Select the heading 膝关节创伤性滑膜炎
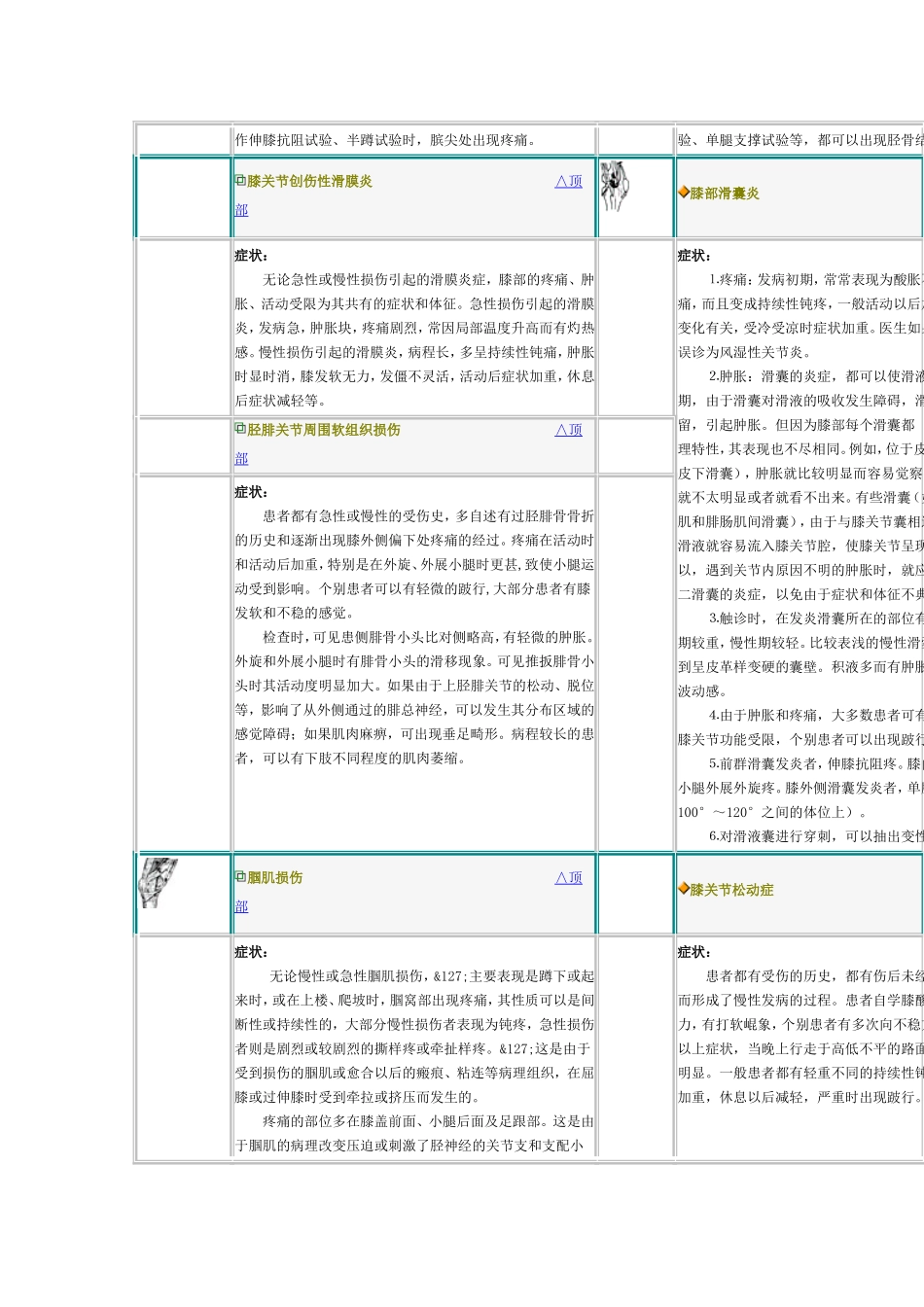Screen dimensions: 924x1307 click(309, 181)
